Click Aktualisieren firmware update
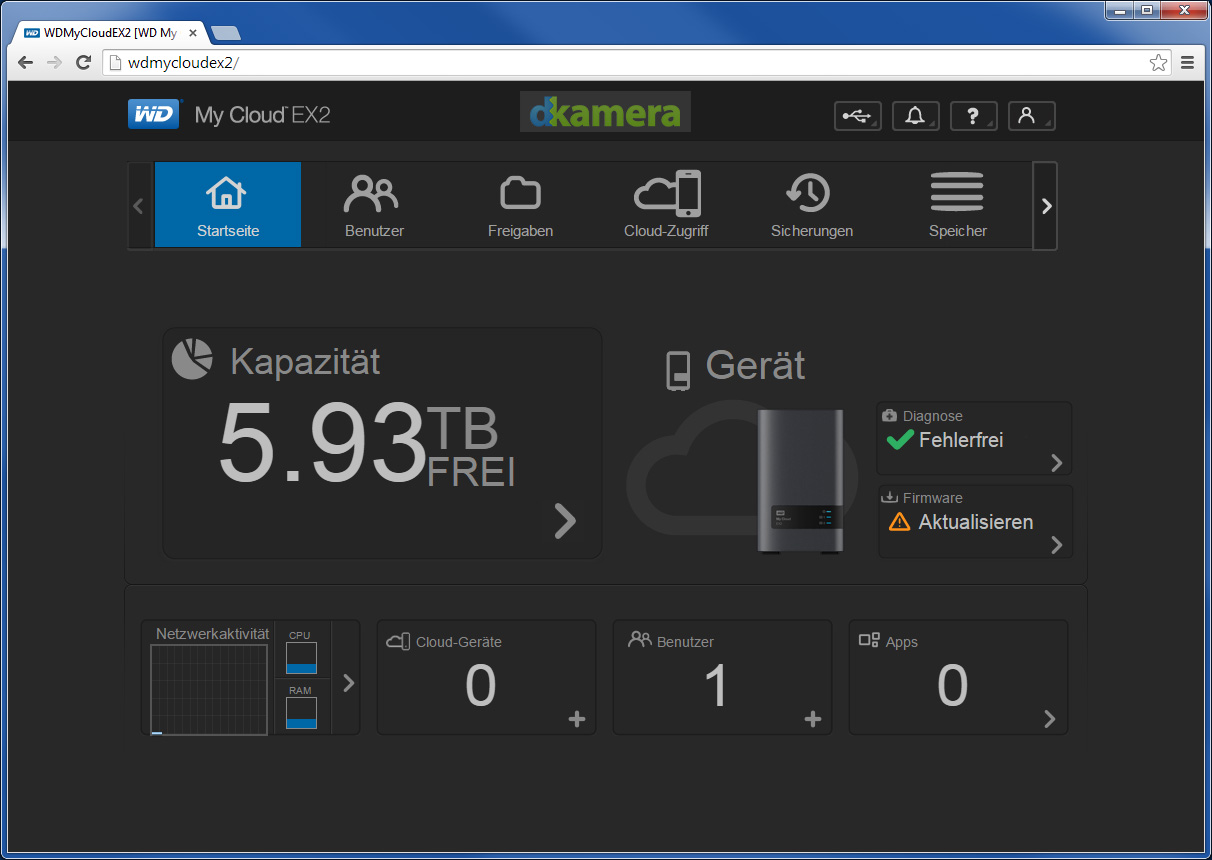This screenshot has width=1212, height=860. coord(975,521)
